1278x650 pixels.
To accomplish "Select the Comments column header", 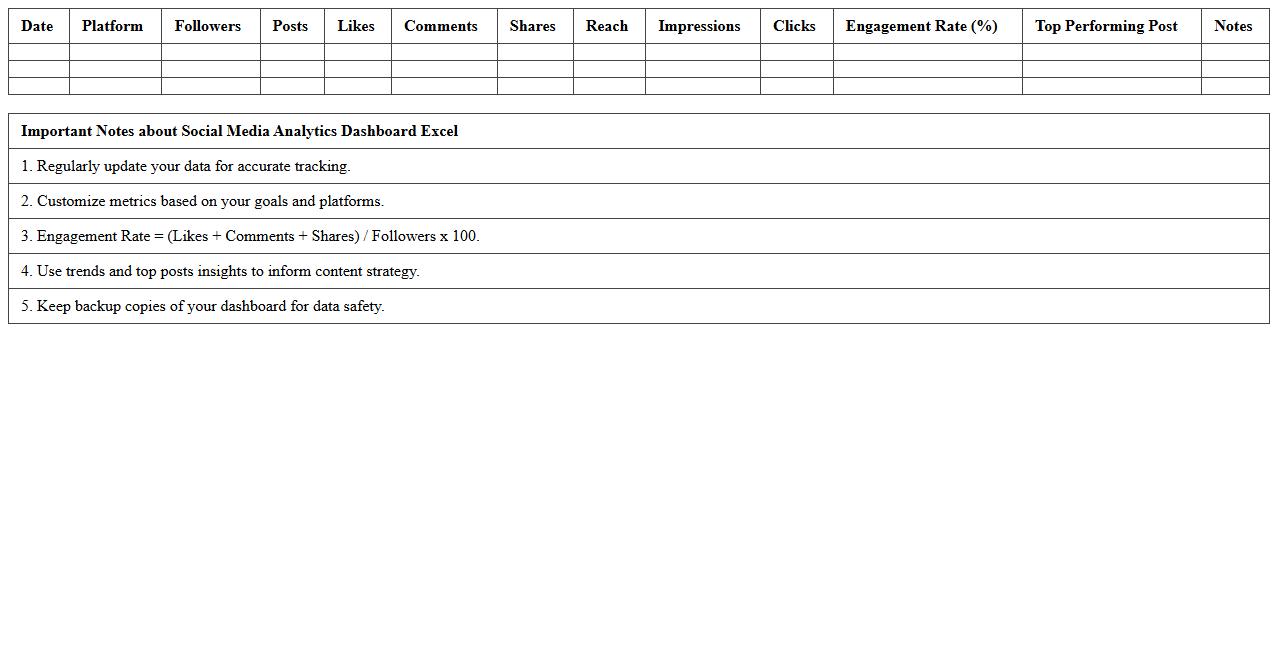I will [x=441, y=26].
